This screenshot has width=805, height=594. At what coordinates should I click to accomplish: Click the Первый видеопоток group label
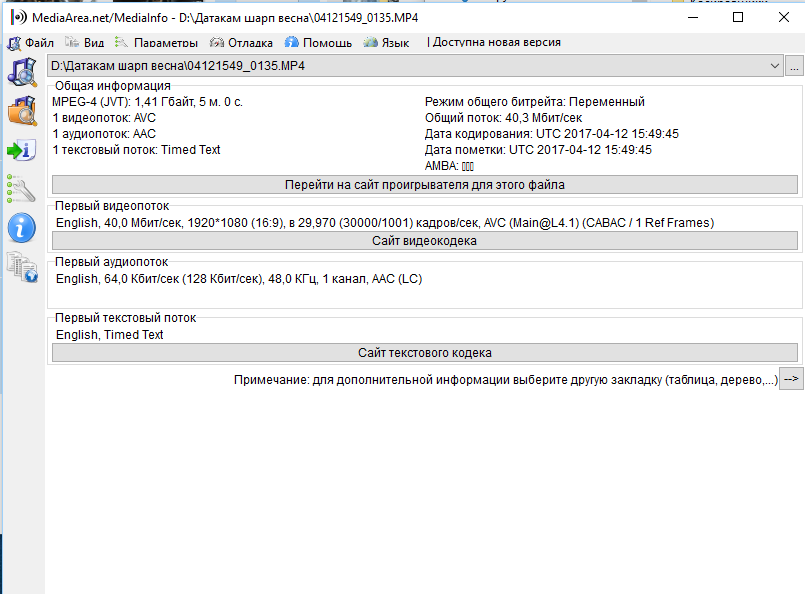(112, 206)
